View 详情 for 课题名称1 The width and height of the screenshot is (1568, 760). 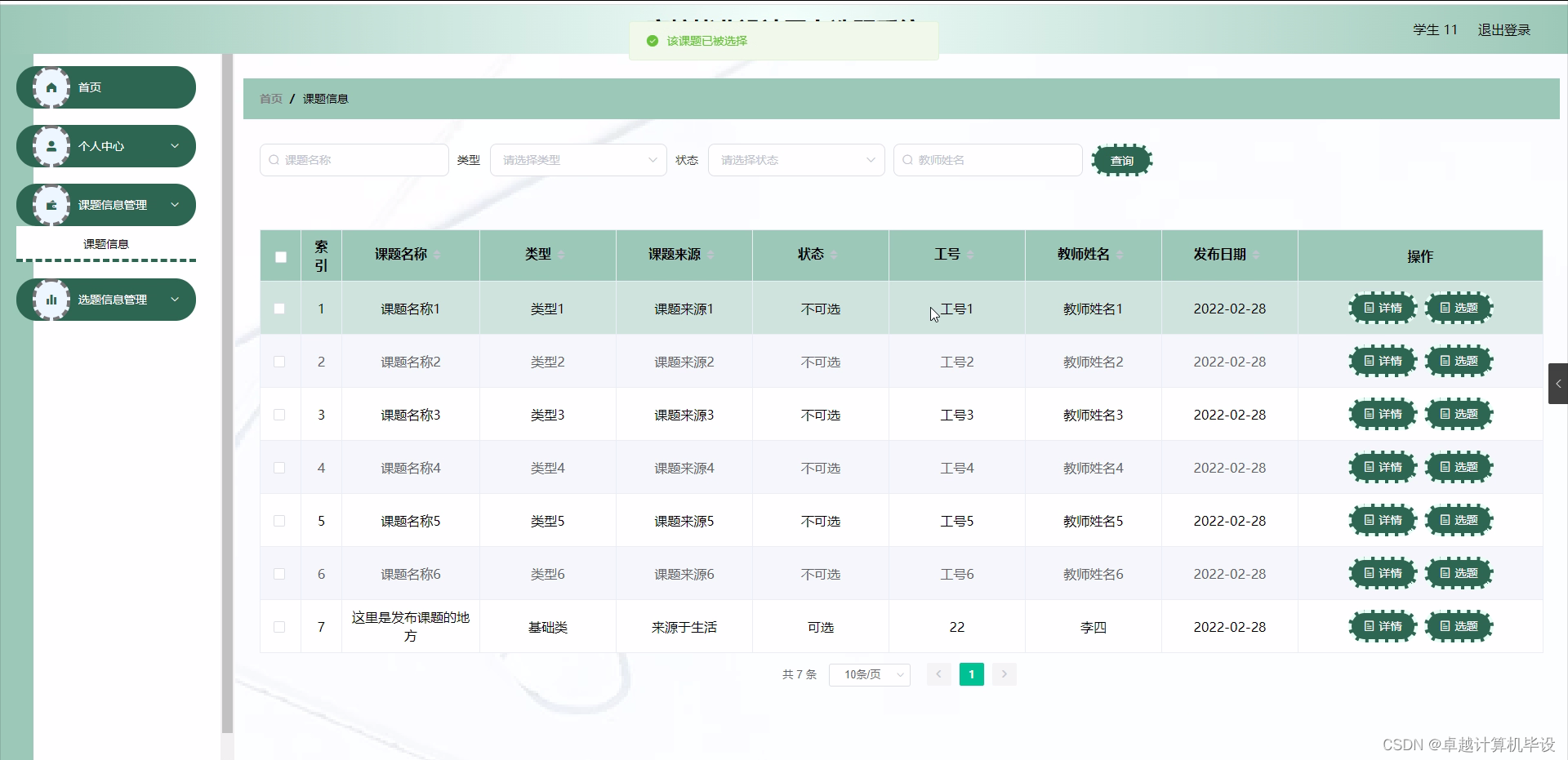click(x=1383, y=308)
